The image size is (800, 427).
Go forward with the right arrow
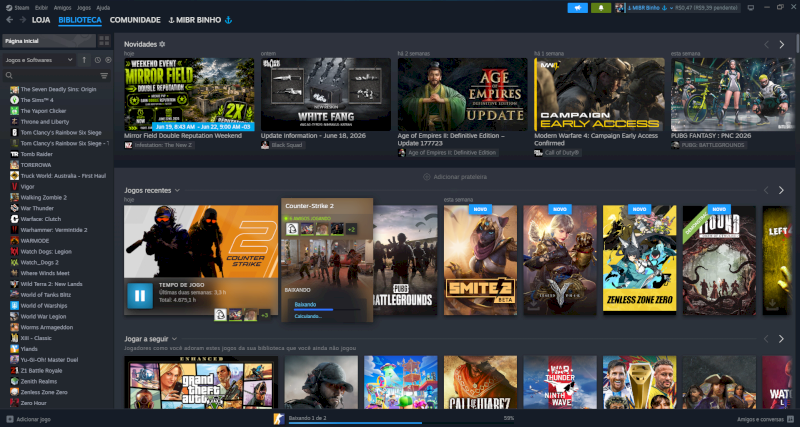point(22,20)
